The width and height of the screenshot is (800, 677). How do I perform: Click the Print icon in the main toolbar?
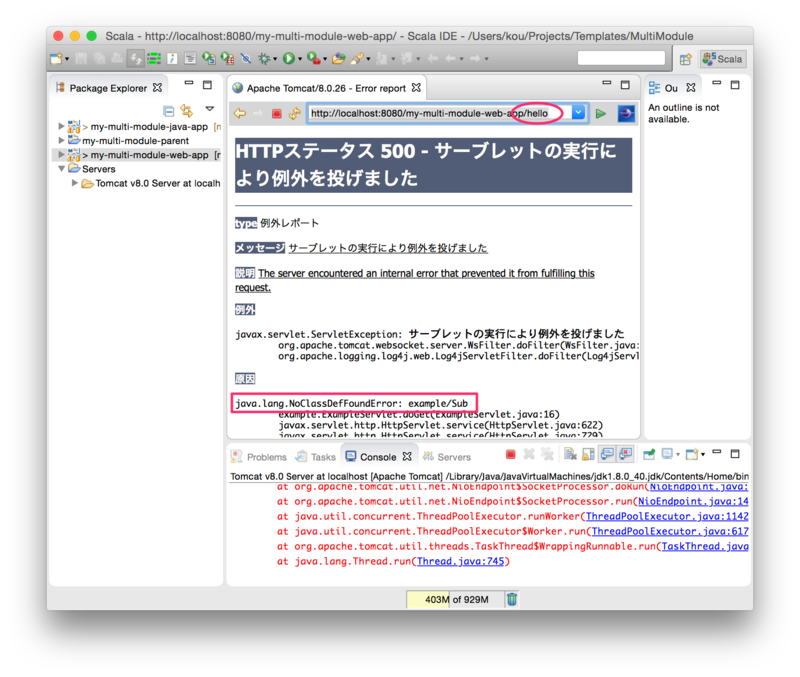coord(116,59)
